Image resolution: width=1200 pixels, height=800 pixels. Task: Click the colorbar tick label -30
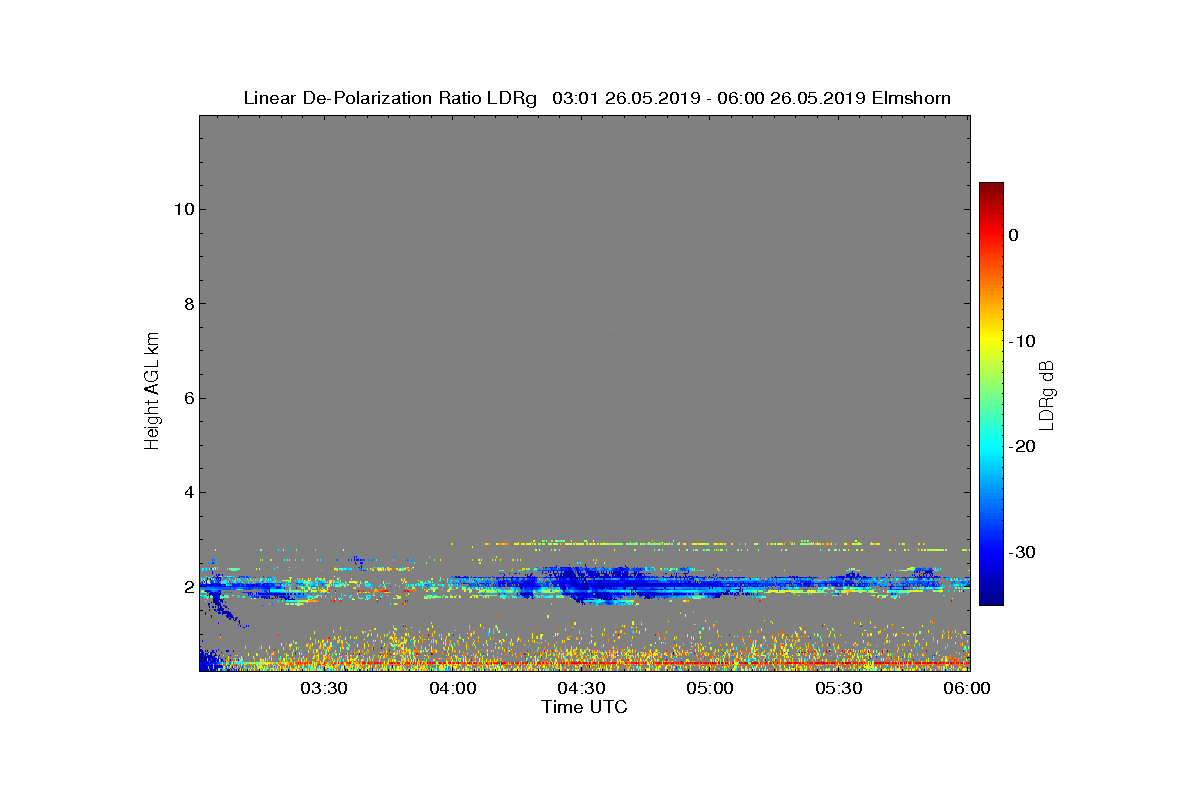coord(1021,552)
